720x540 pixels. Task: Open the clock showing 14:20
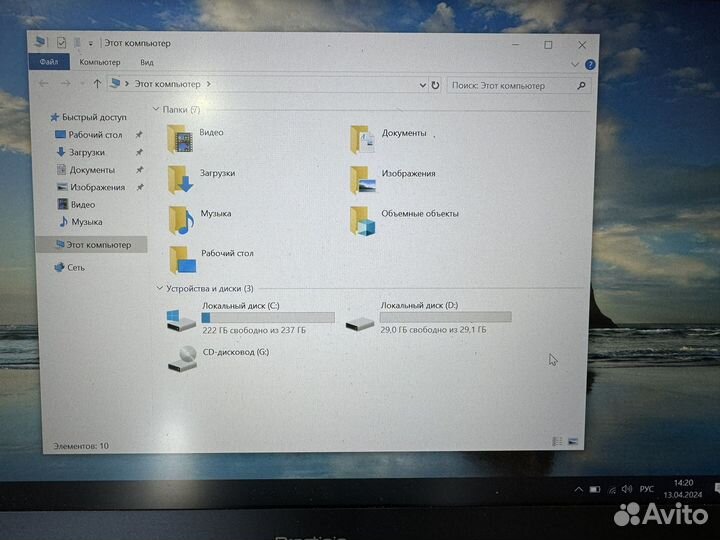682,489
